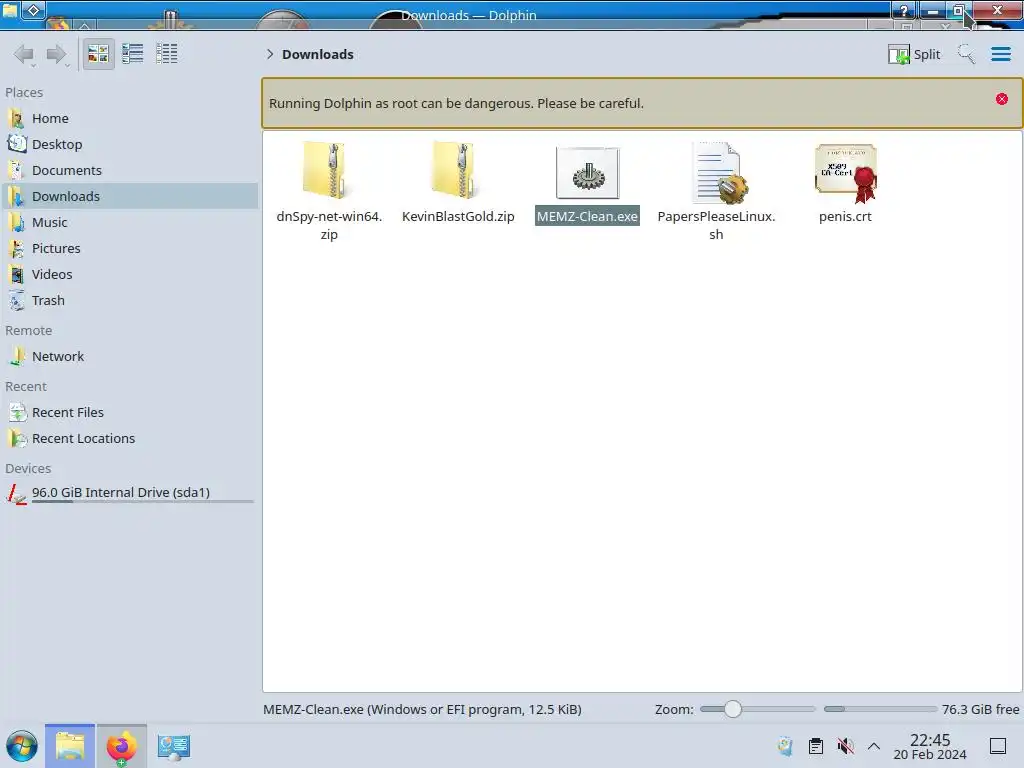Click the title bar help button
The width and height of the screenshot is (1024, 768).
[904, 10]
